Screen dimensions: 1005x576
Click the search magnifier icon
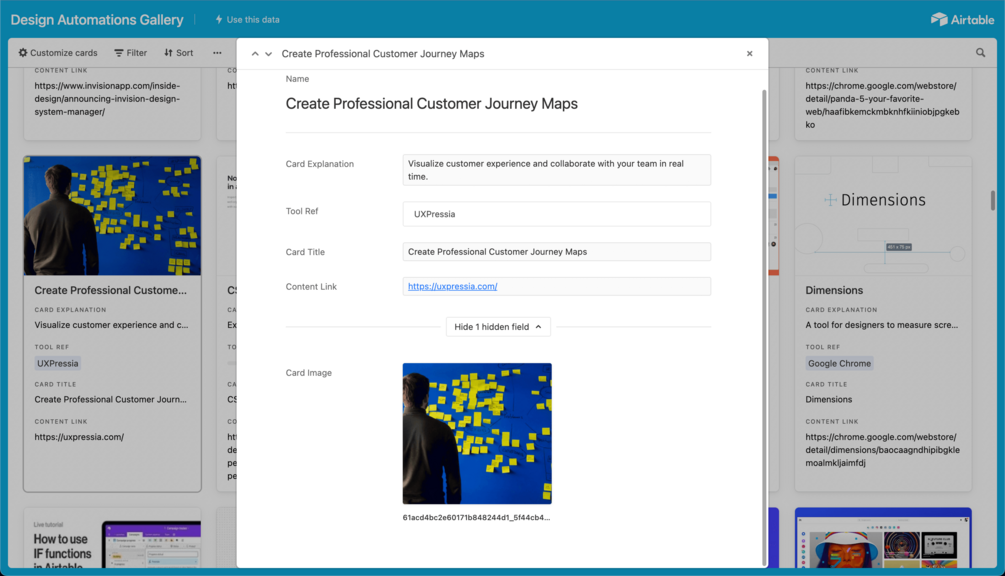[981, 53]
